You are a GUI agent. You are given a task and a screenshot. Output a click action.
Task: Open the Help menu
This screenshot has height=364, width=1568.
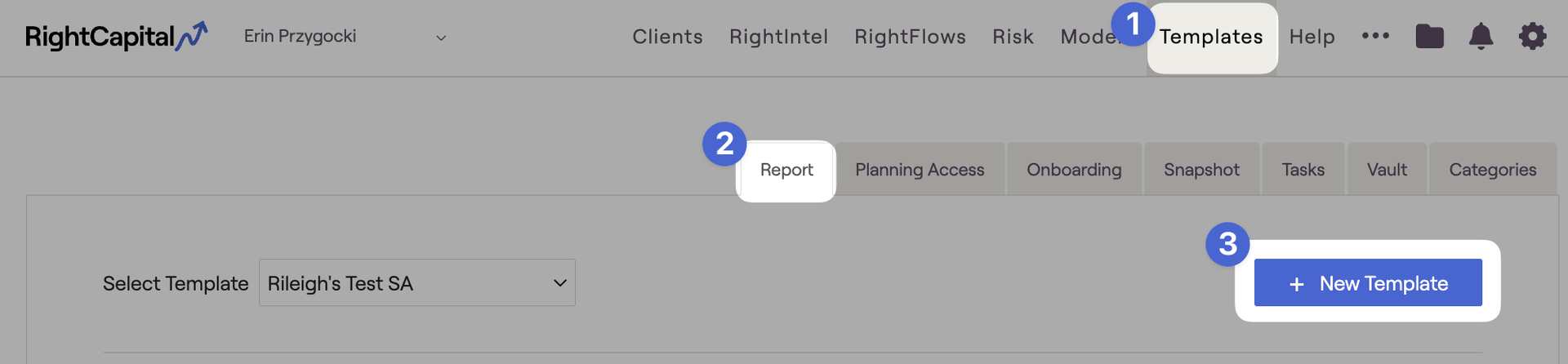click(1312, 37)
